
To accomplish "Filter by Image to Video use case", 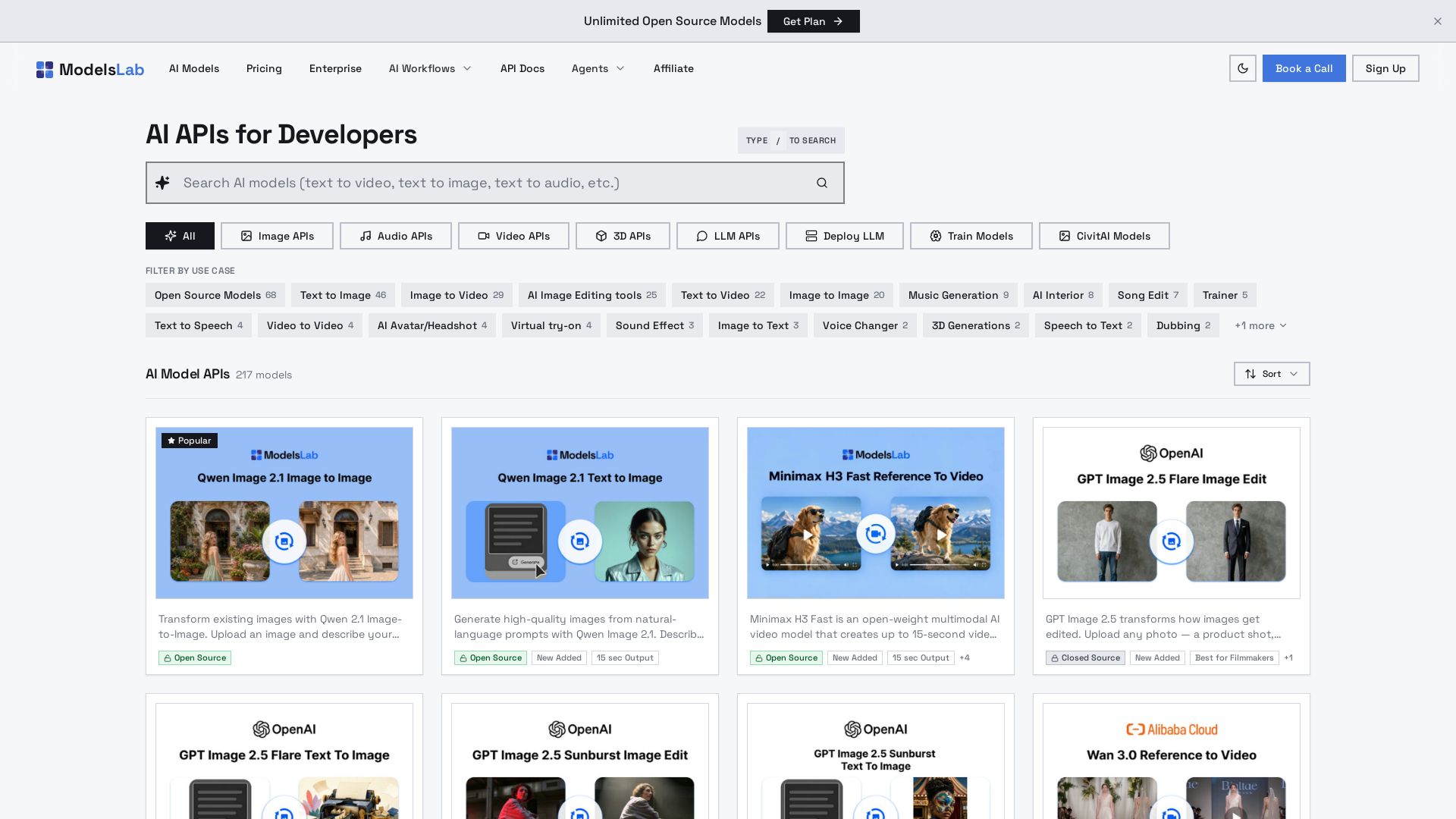I will 457,295.
